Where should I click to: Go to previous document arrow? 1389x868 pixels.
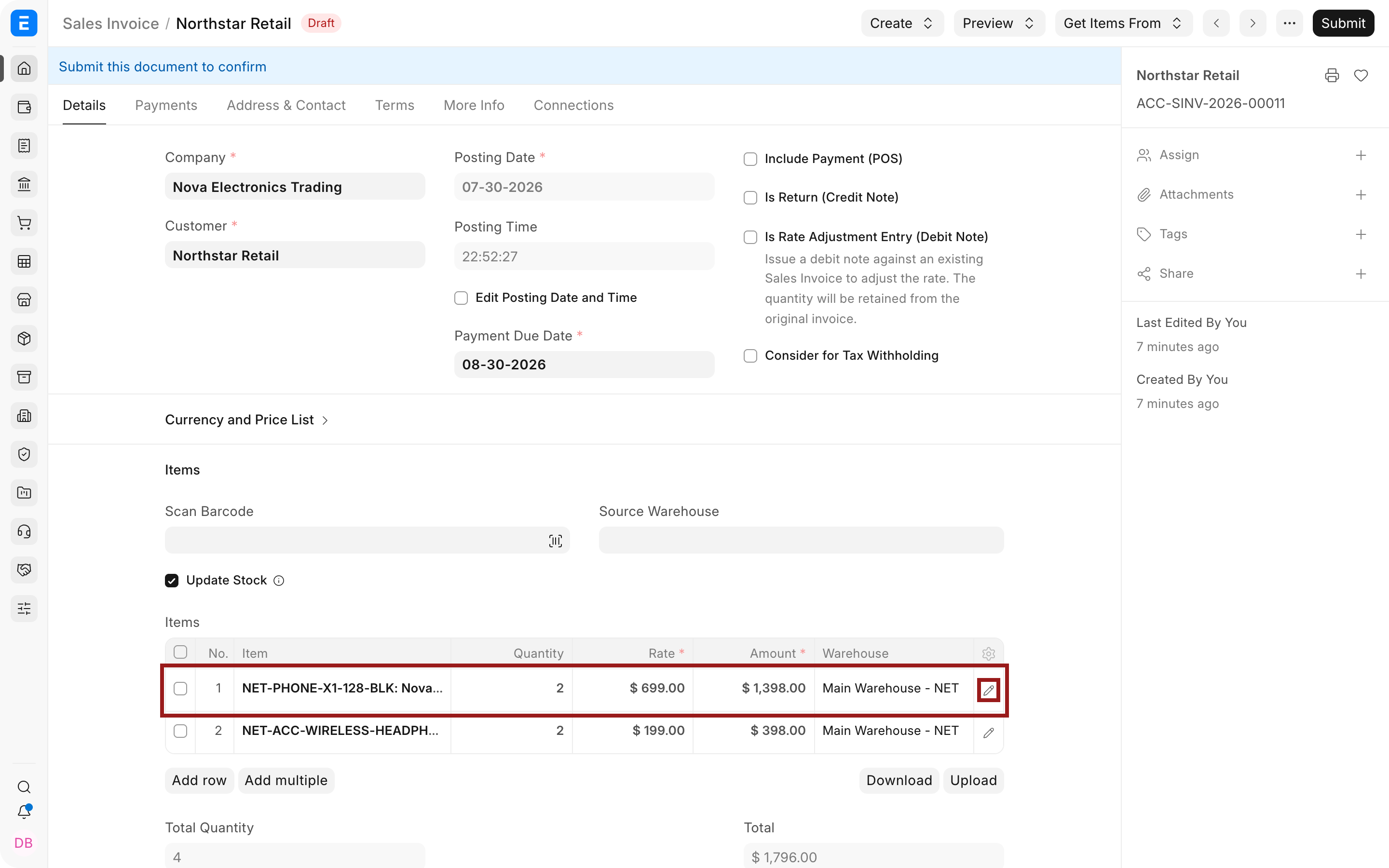[x=1216, y=23]
